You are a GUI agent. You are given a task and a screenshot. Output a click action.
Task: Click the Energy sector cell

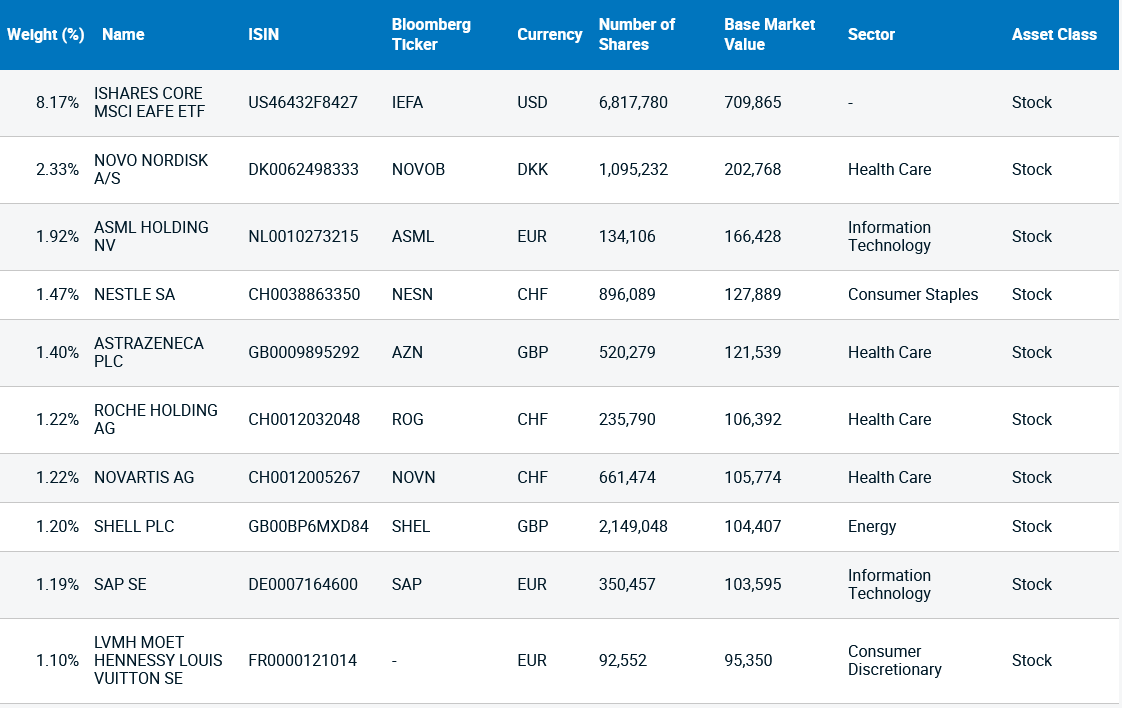[x=872, y=527]
